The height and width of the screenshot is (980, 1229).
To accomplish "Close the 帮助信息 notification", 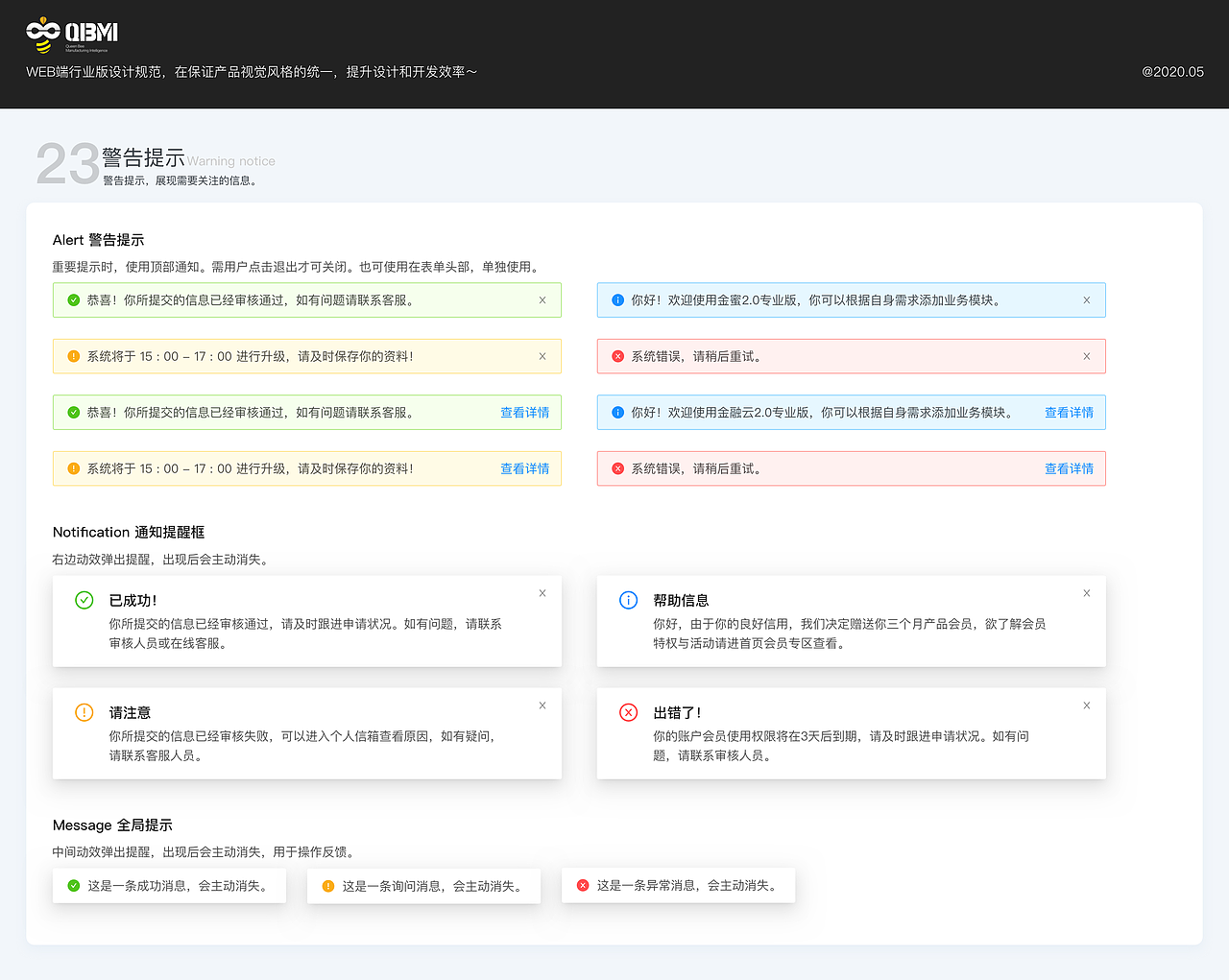I will (x=1086, y=593).
